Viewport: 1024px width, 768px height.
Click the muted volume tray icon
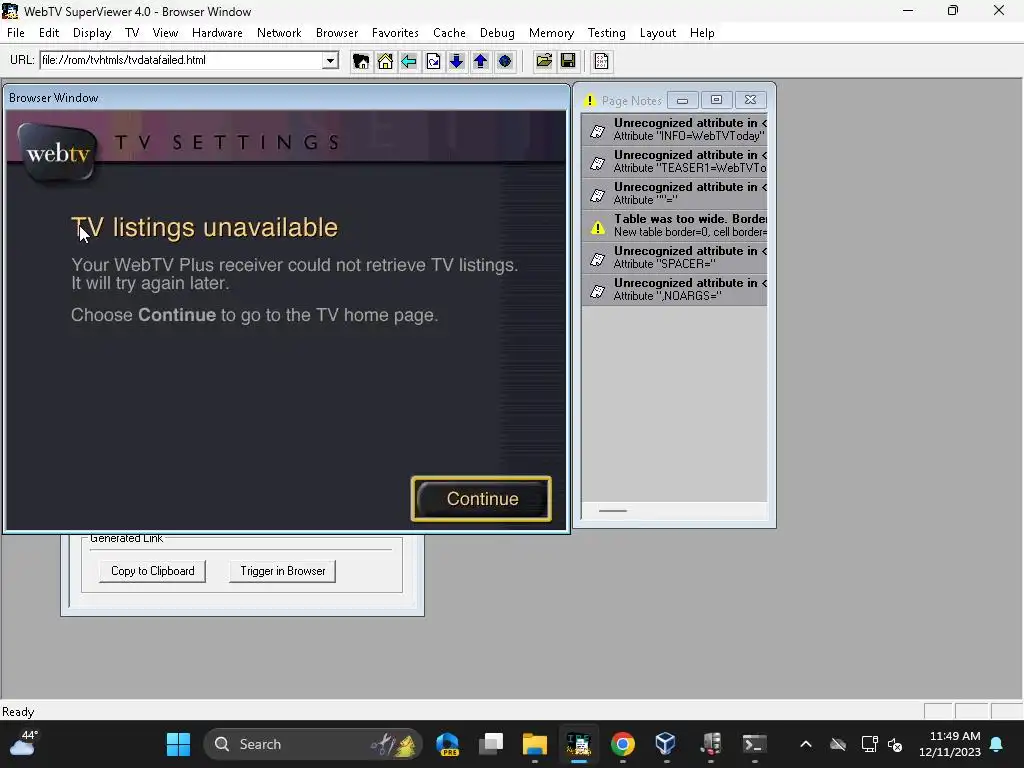point(895,744)
